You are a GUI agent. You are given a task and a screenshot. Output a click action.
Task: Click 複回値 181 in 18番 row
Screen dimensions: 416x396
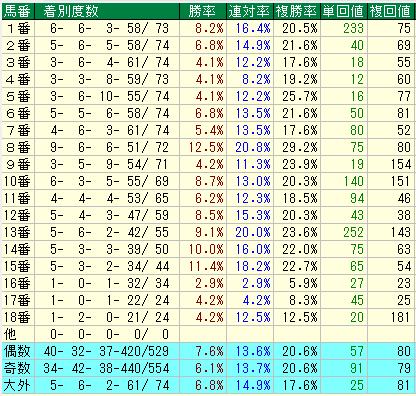pyautogui.click(x=401, y=318)
